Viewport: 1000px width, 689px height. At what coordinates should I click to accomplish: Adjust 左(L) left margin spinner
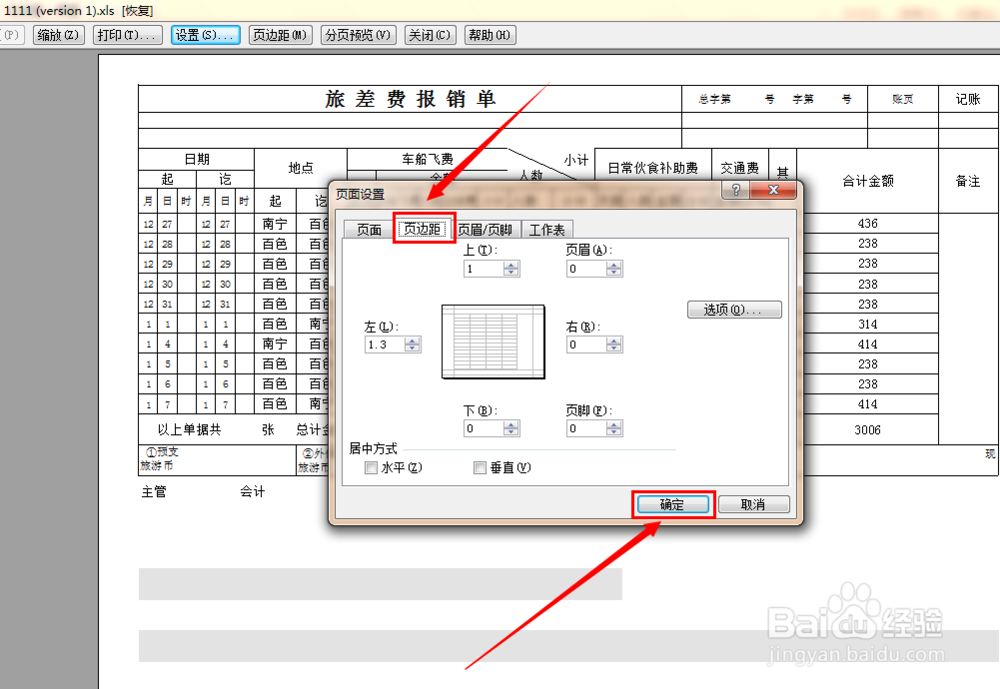tap(413, 344)
